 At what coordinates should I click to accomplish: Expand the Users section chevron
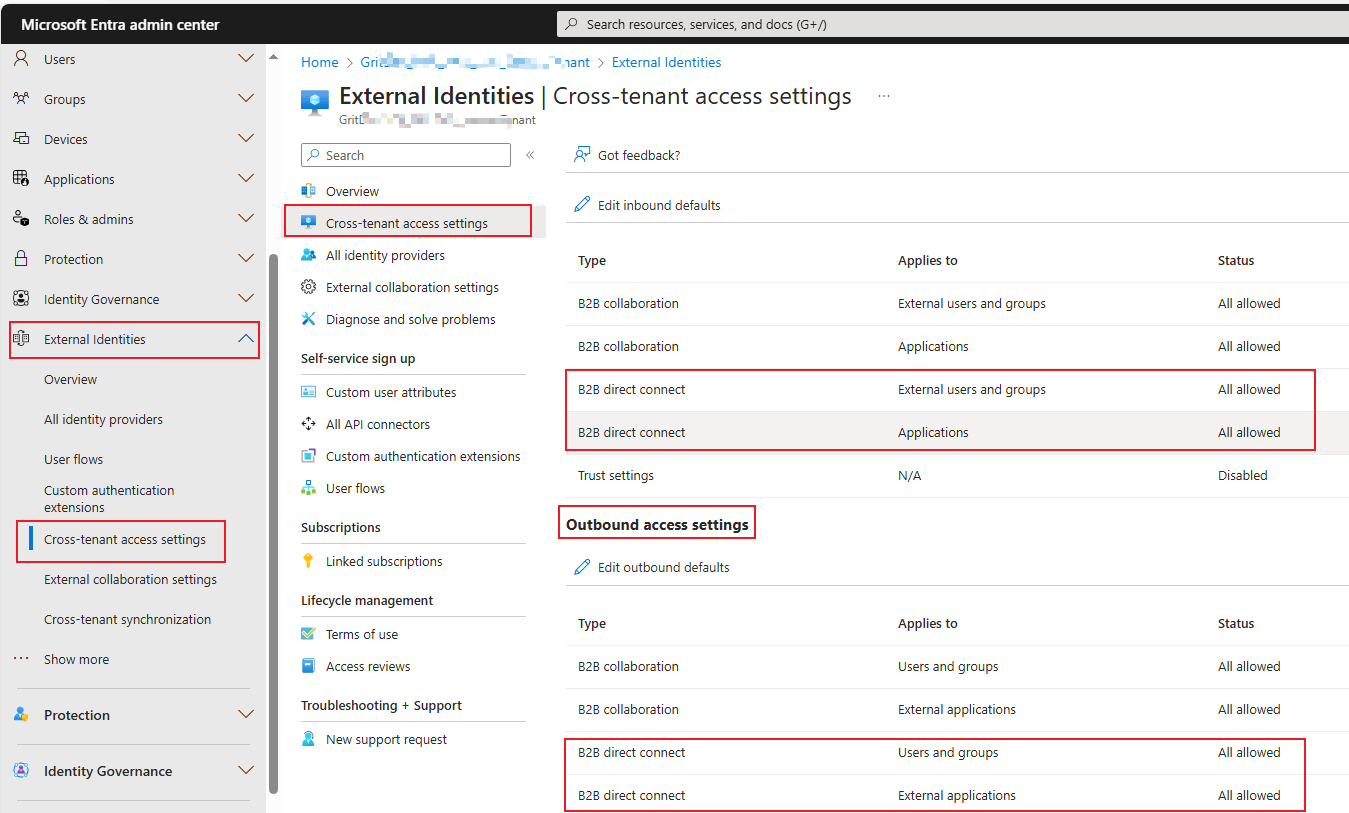click(246, 59)
